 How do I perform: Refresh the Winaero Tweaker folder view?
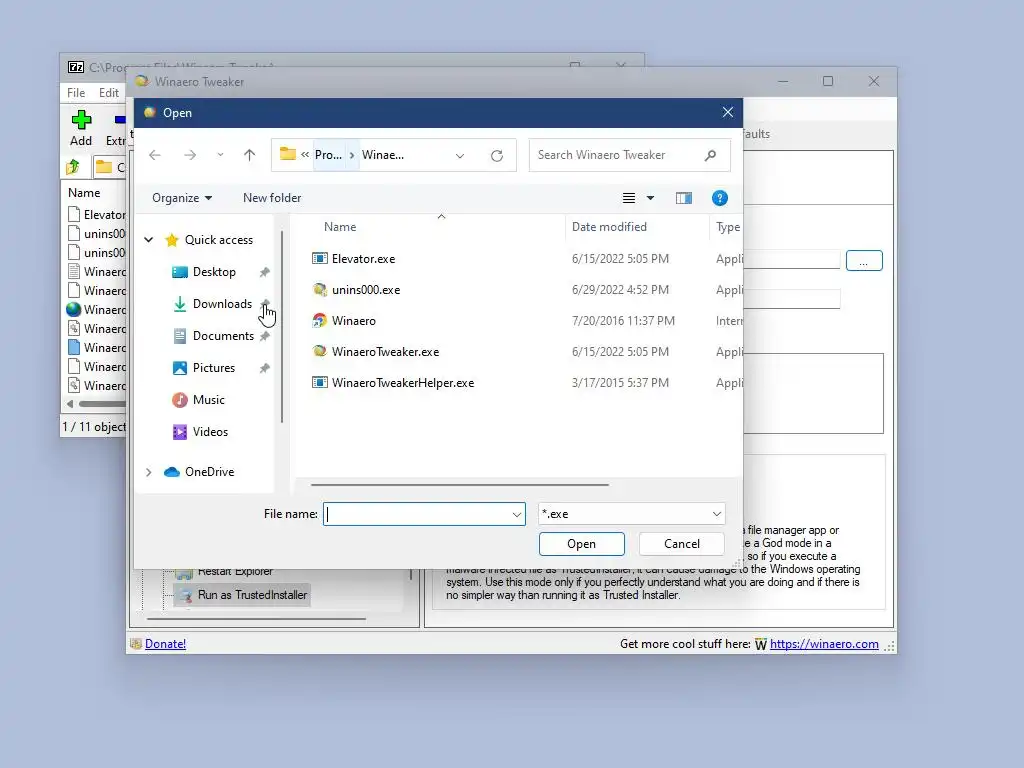coord(497,155)
